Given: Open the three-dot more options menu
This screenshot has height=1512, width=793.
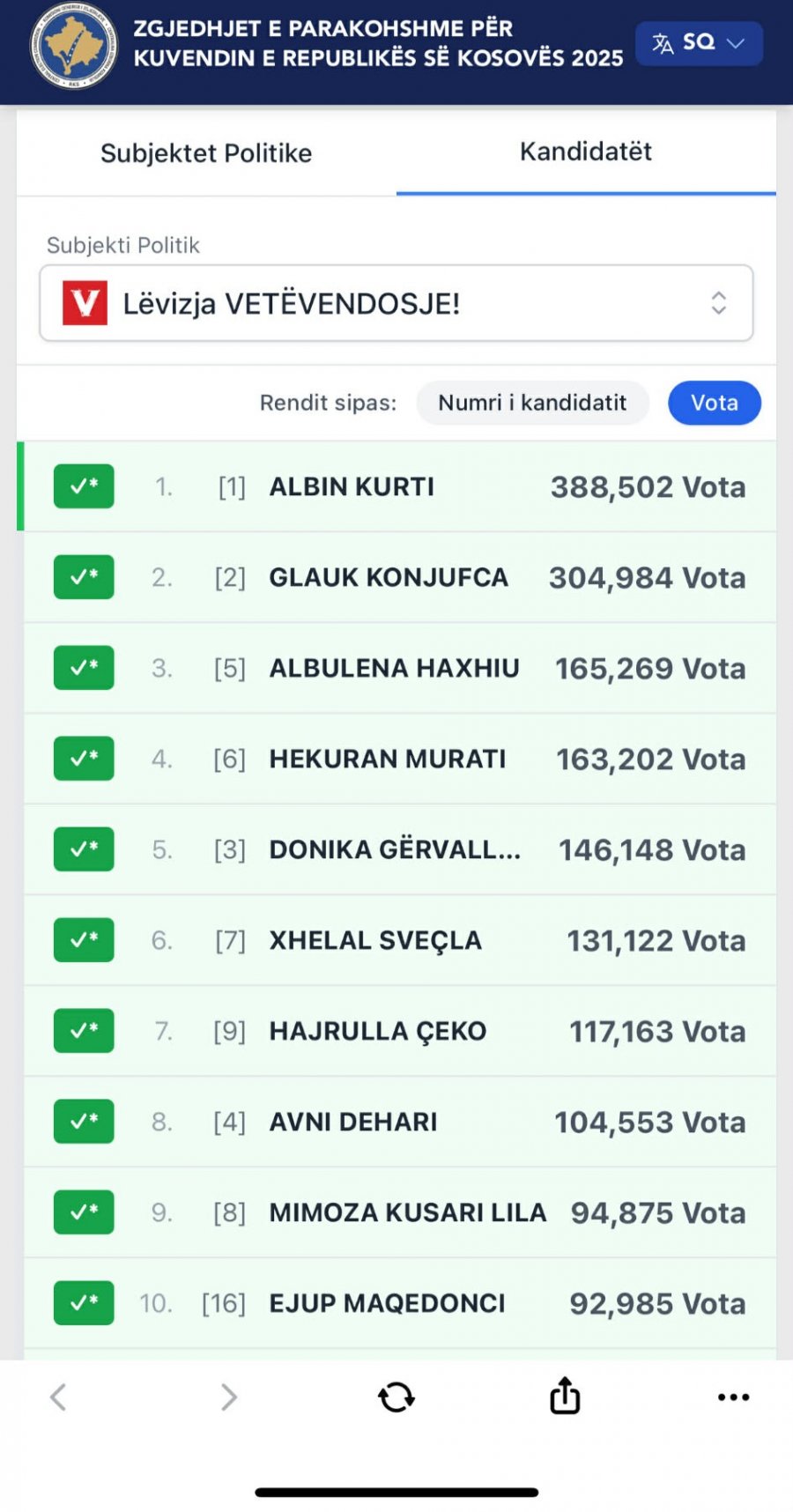Looking at the screenshot, I should (733, 1397).
